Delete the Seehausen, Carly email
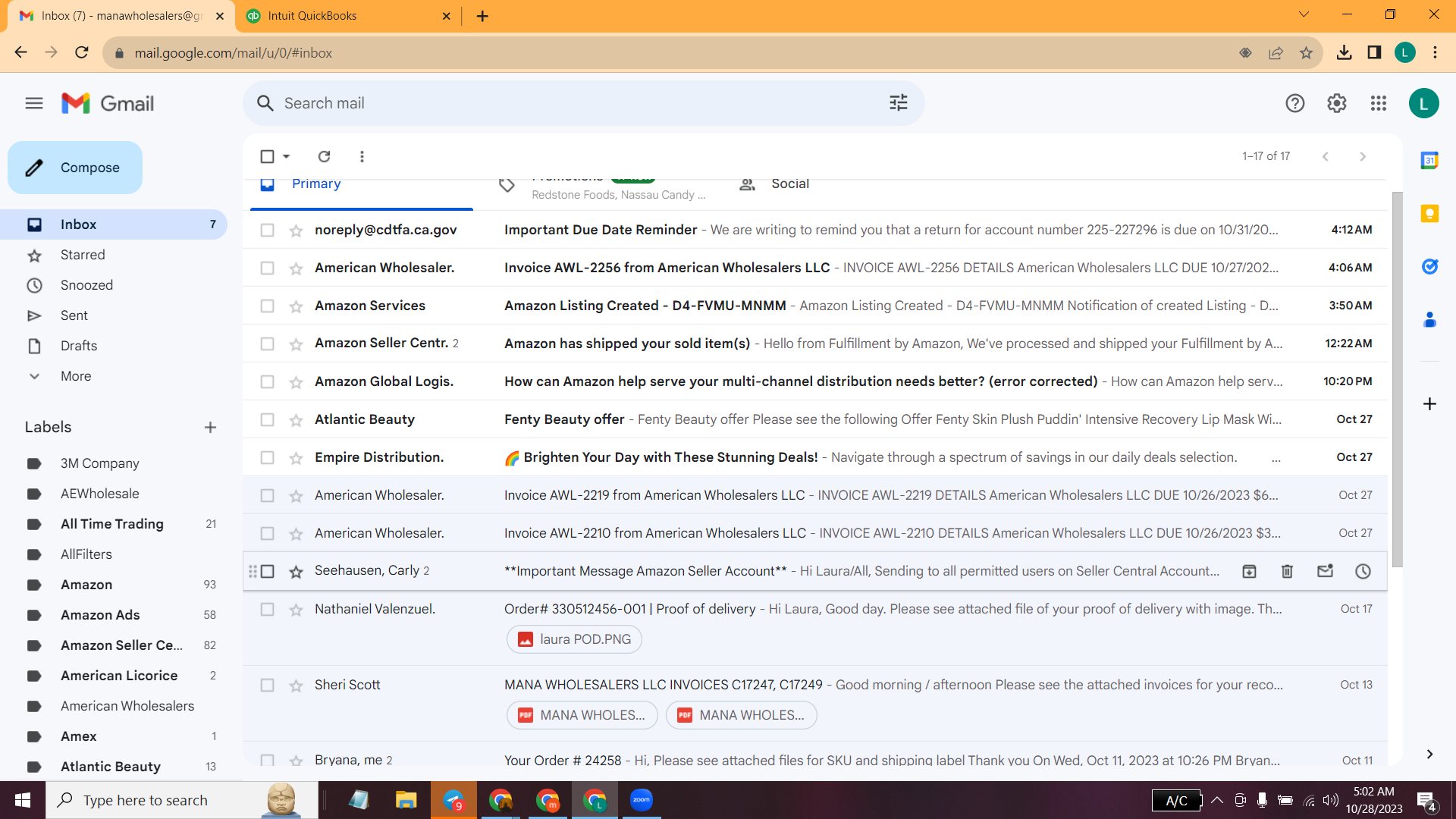 pos(1287,571)
